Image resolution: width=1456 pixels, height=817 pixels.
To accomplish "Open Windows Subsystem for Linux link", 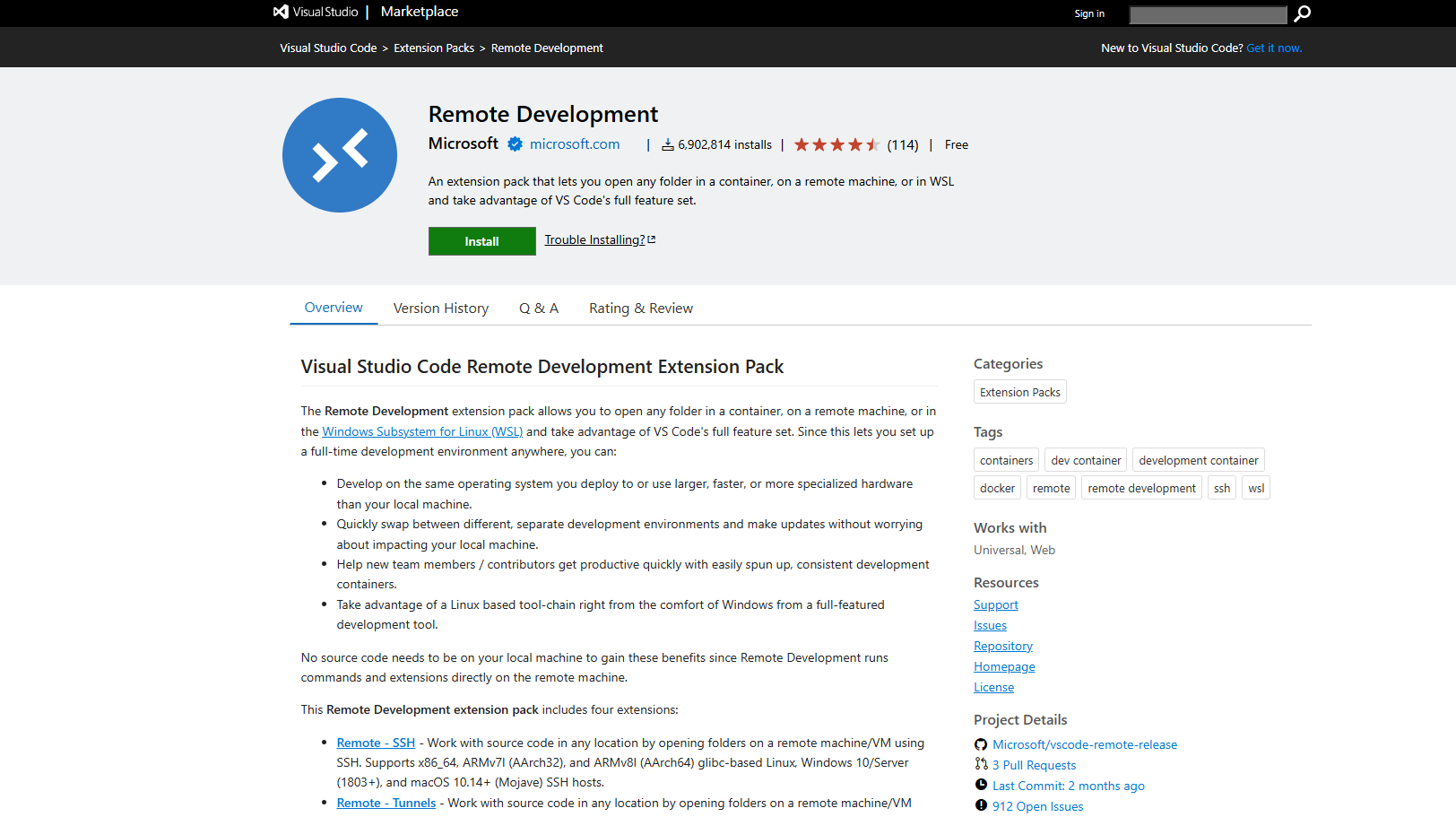I will click(x=422, y=431).
